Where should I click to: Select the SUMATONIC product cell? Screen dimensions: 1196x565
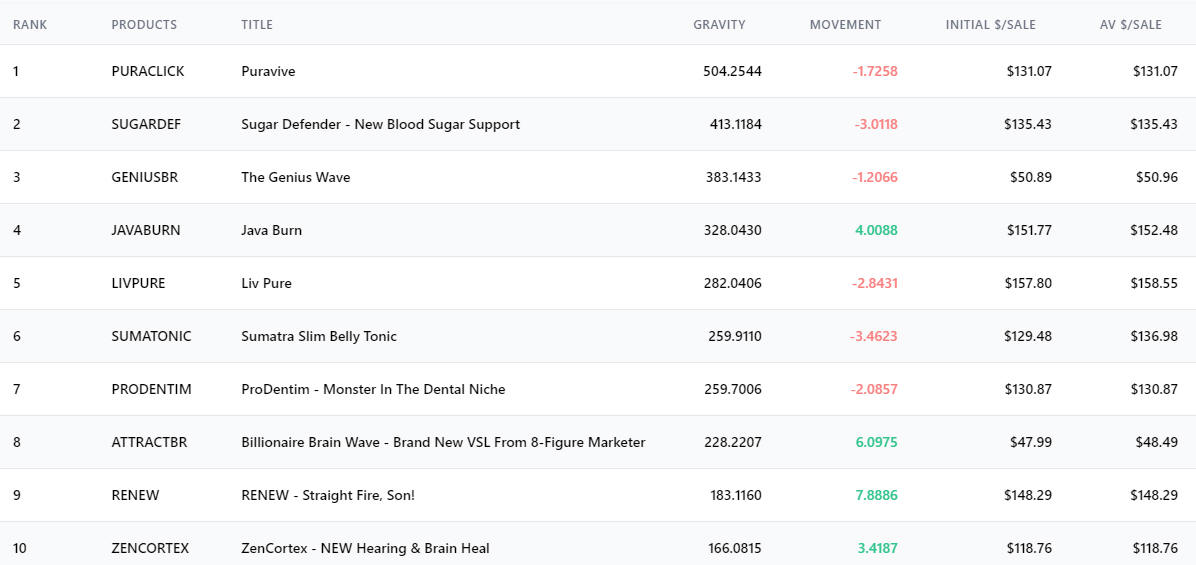pos(152,336)
